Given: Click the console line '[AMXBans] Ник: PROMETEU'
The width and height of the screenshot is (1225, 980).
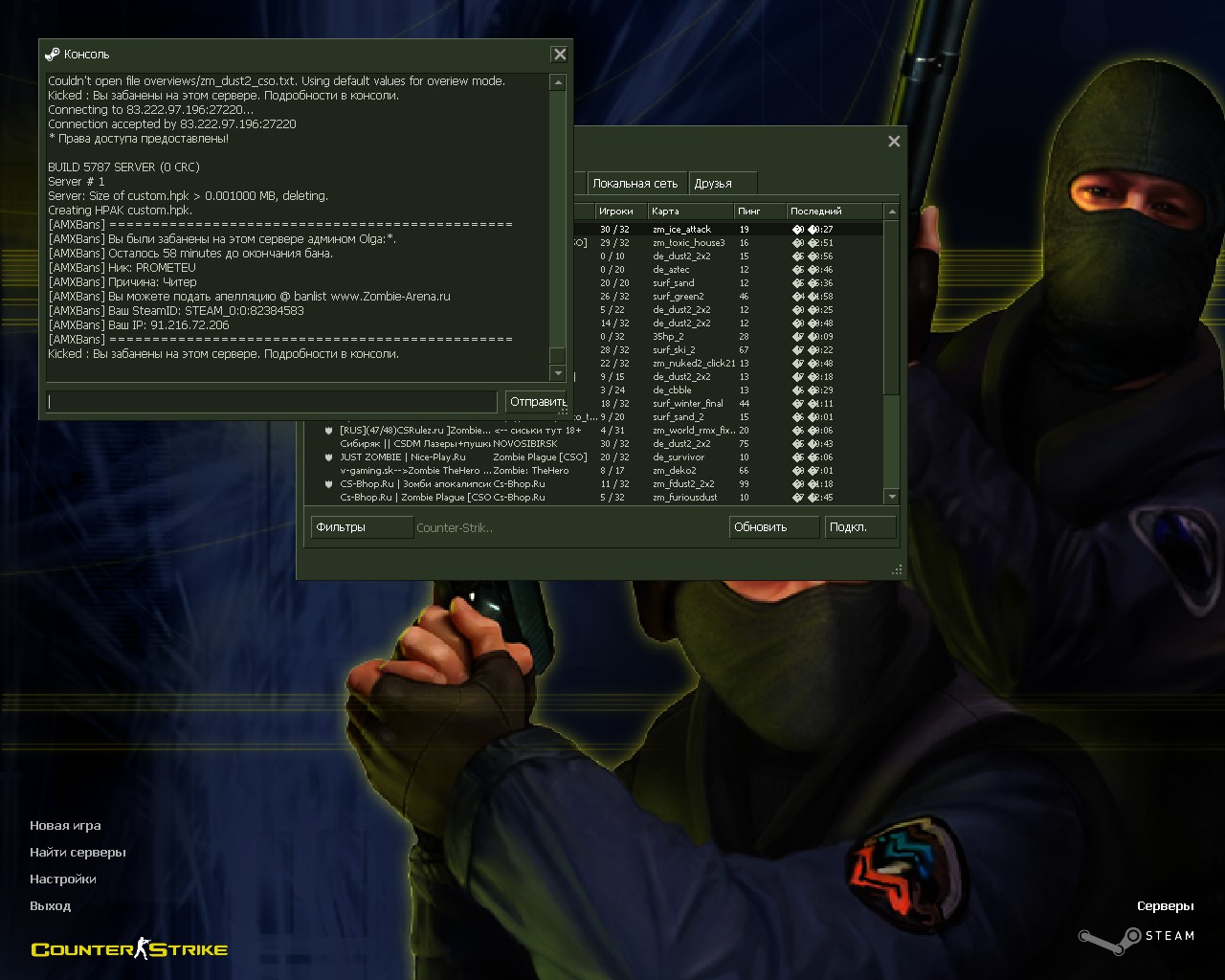Looking at the screenshot, I should (x=122, y=268).
